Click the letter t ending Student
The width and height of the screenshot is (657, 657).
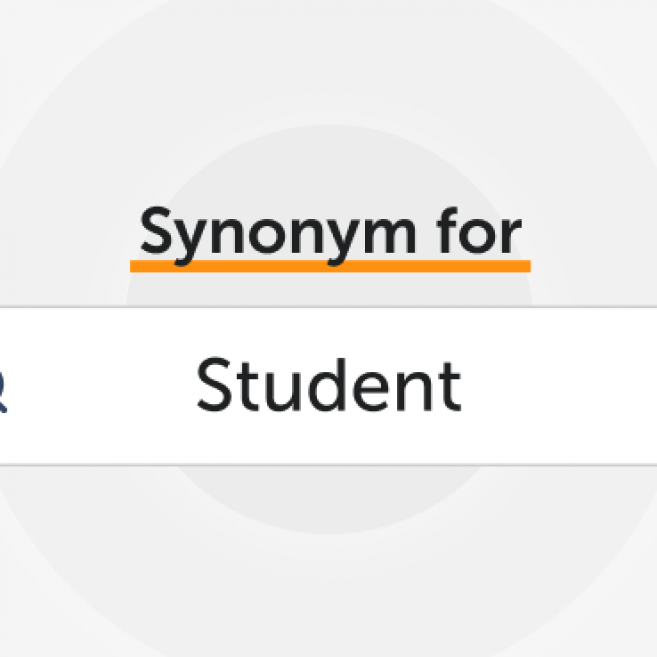tap(451, 386)
